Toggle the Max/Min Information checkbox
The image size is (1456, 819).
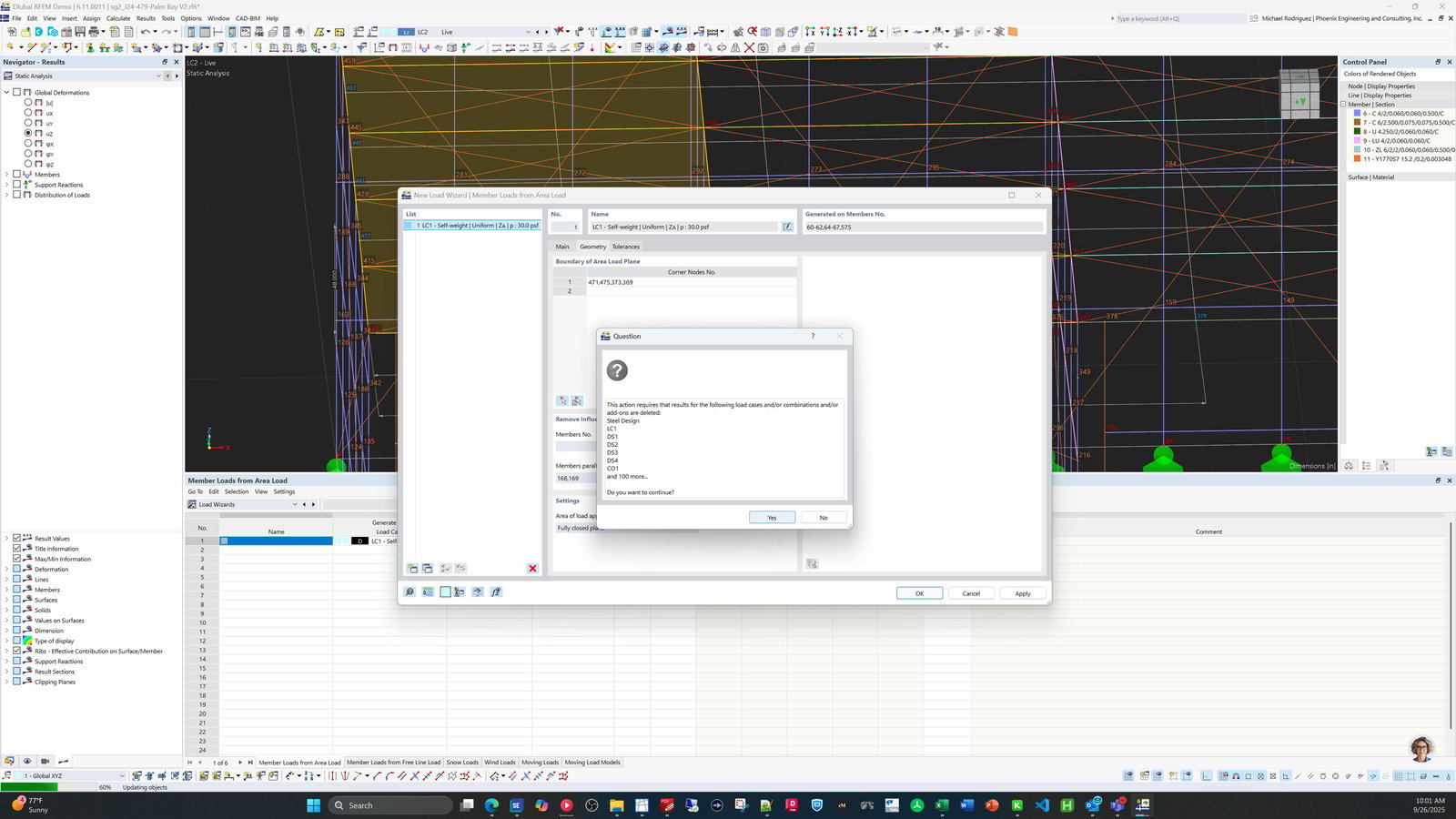pos(16,559)
